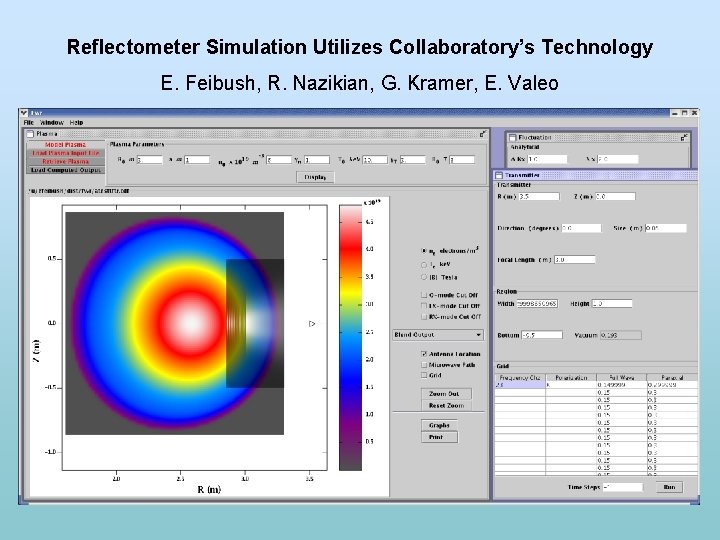Click the Focal Length (m) field

pyautogui.click(x=574, y=260)
